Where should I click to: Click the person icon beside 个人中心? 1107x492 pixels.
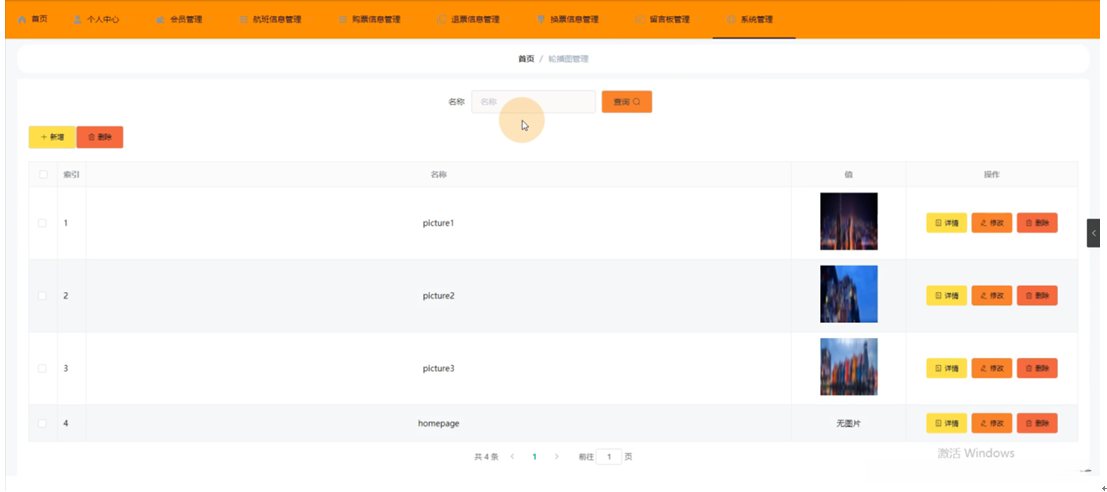coord(77,20)
